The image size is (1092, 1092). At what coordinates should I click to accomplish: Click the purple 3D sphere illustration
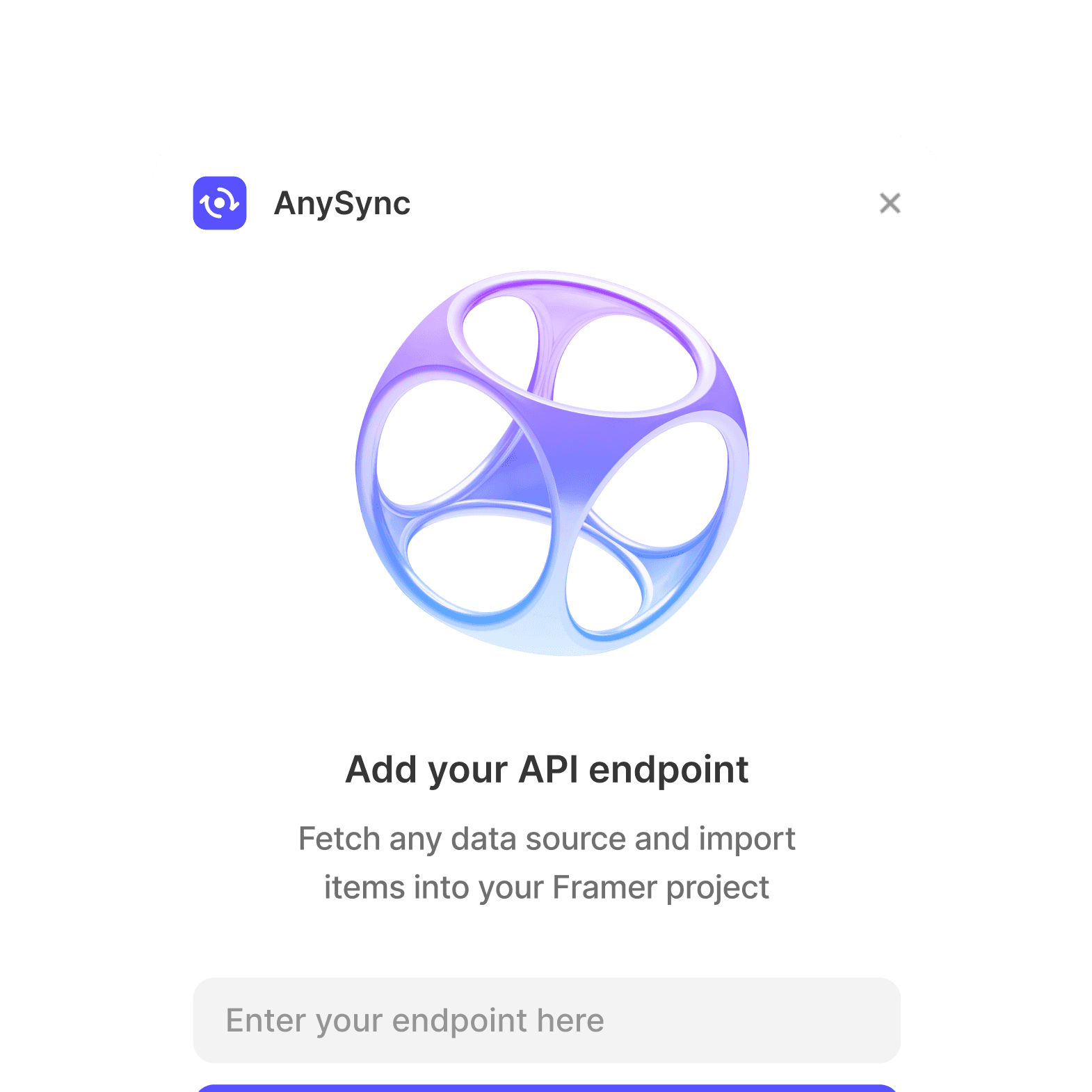tap(552, 463)
